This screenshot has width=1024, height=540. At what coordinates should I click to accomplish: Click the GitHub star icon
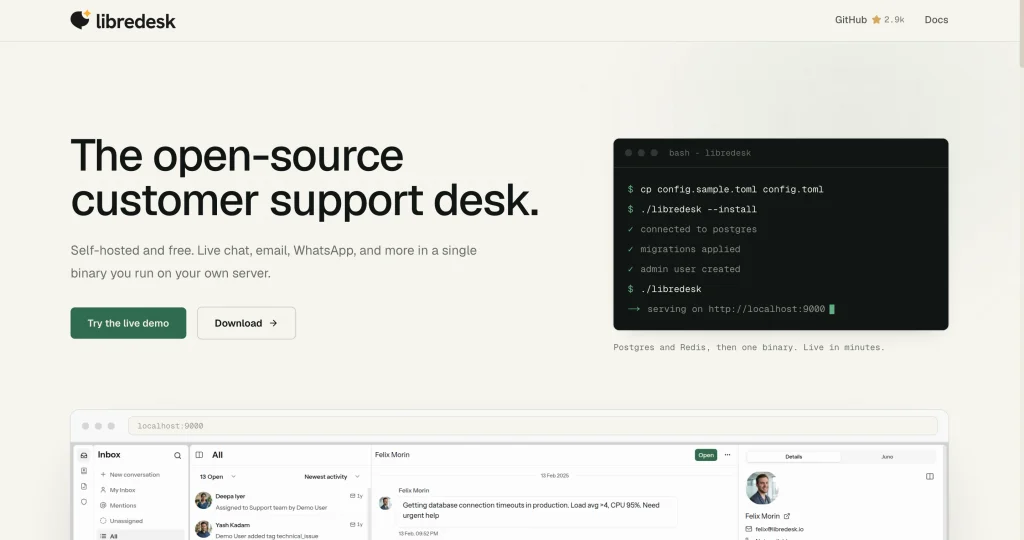[x=876, y=20]
